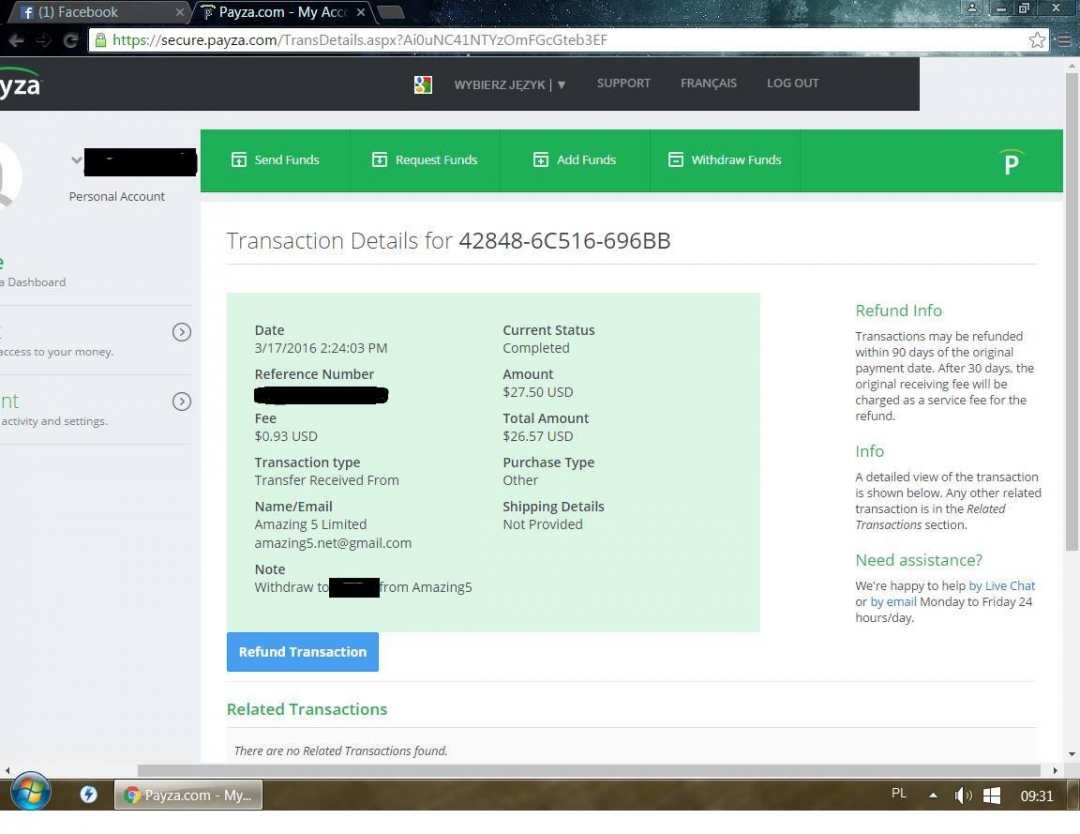Reload the page with the refresh icon
1080x834 pixels.
point(70,41)
